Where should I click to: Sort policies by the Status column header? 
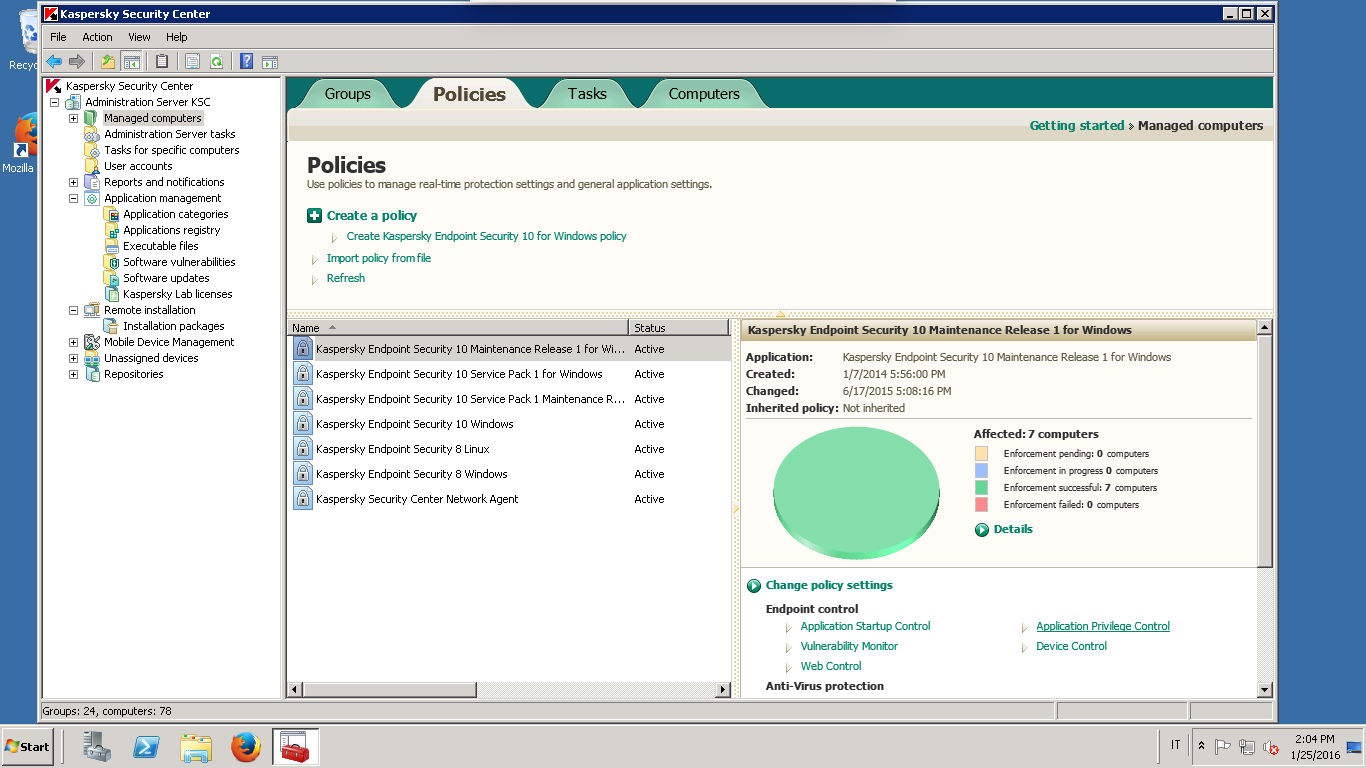pos(679,328)
